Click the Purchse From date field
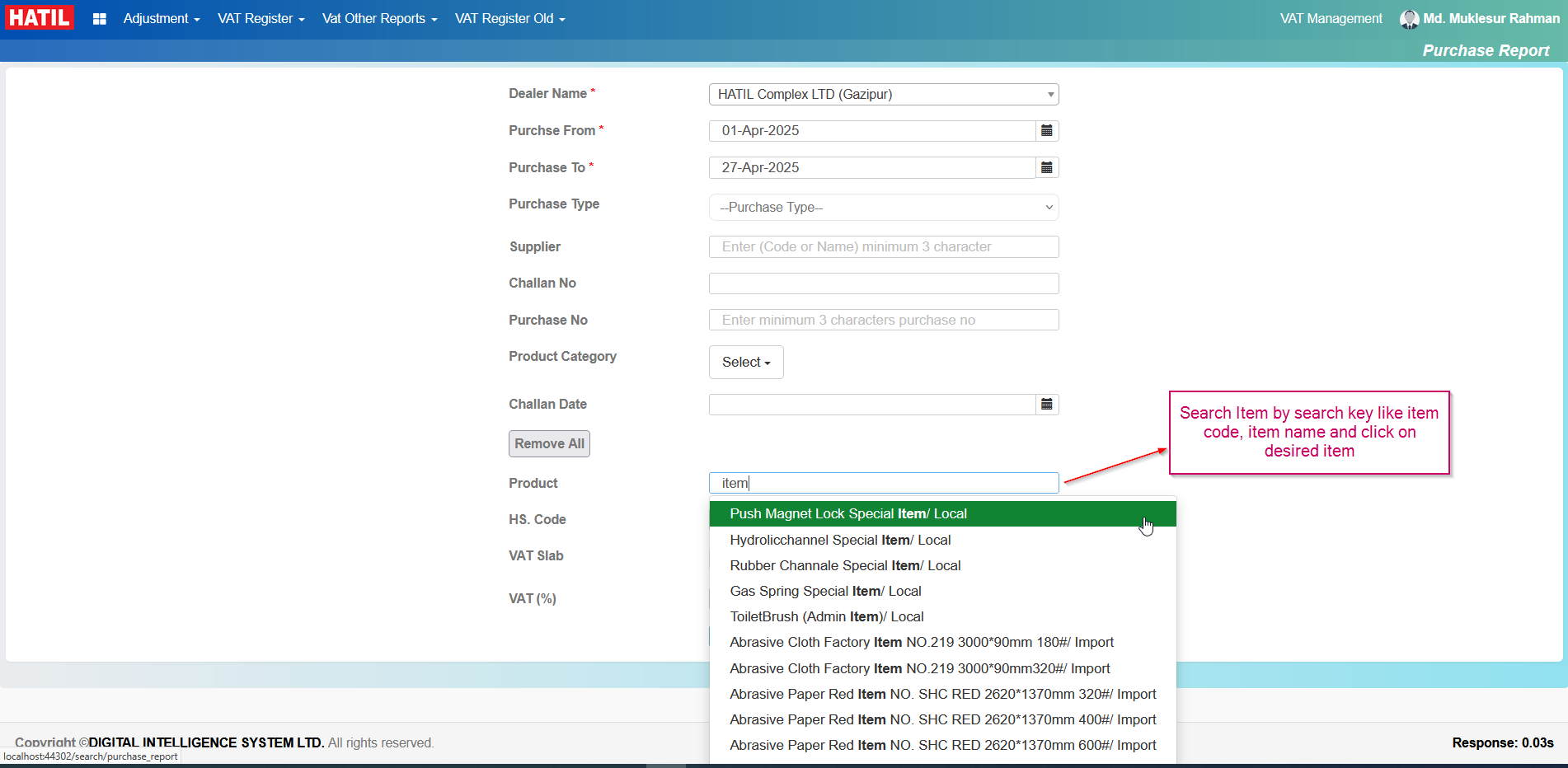Viewport: 1568px width, 768px height. pyautogui.click(x=872, y=131)
